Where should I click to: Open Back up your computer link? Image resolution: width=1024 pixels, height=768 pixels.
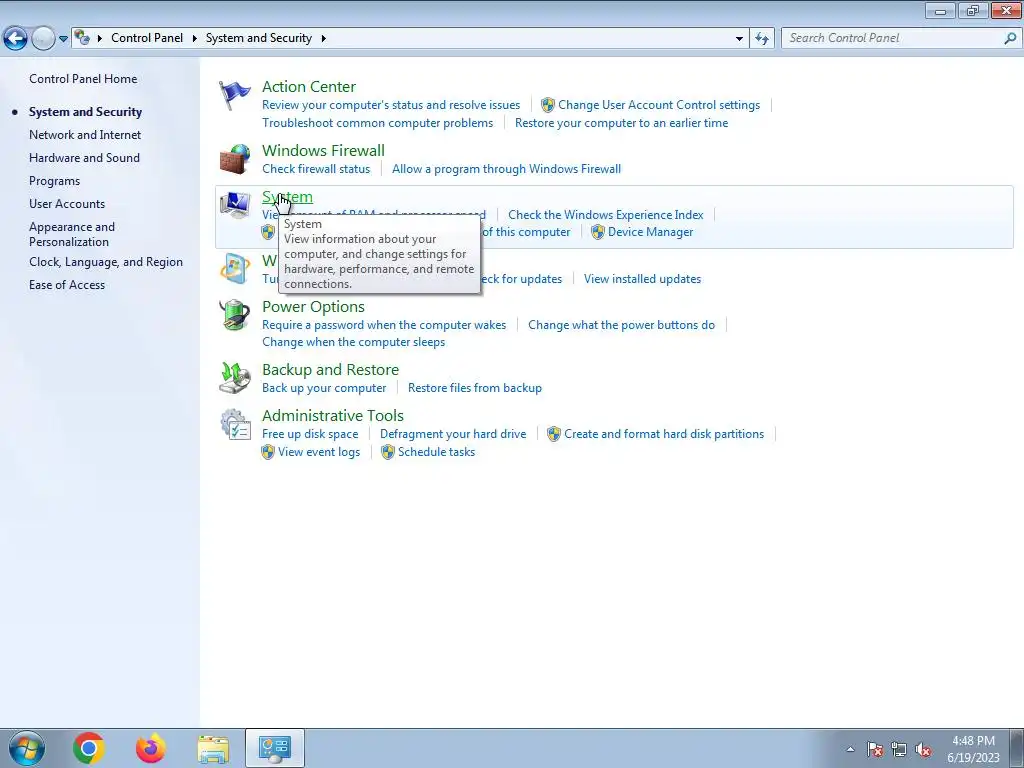point(324,388)
